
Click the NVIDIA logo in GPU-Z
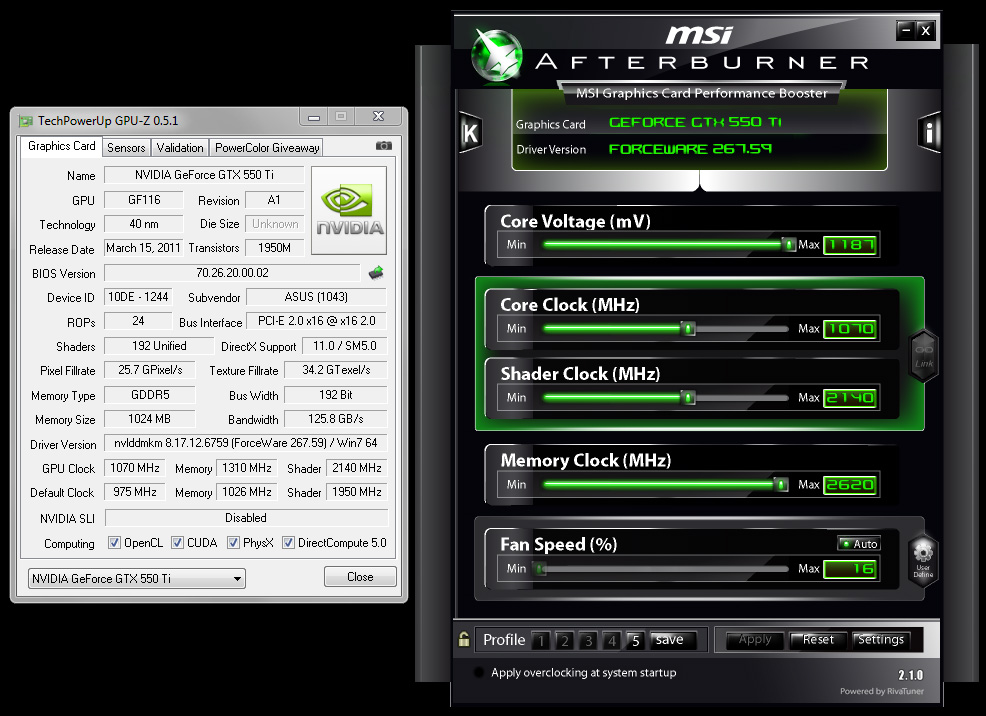349,211
